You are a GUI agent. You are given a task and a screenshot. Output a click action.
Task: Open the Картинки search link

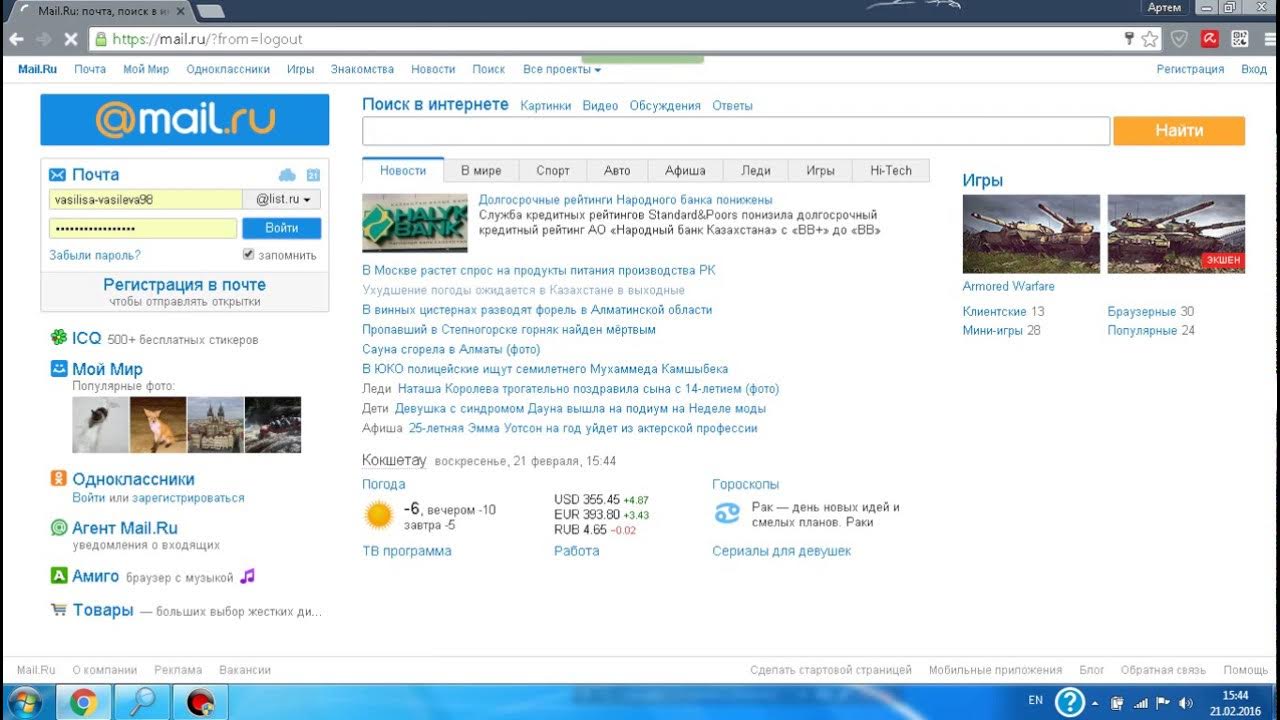pyautogui.click(x=546, y=105)
